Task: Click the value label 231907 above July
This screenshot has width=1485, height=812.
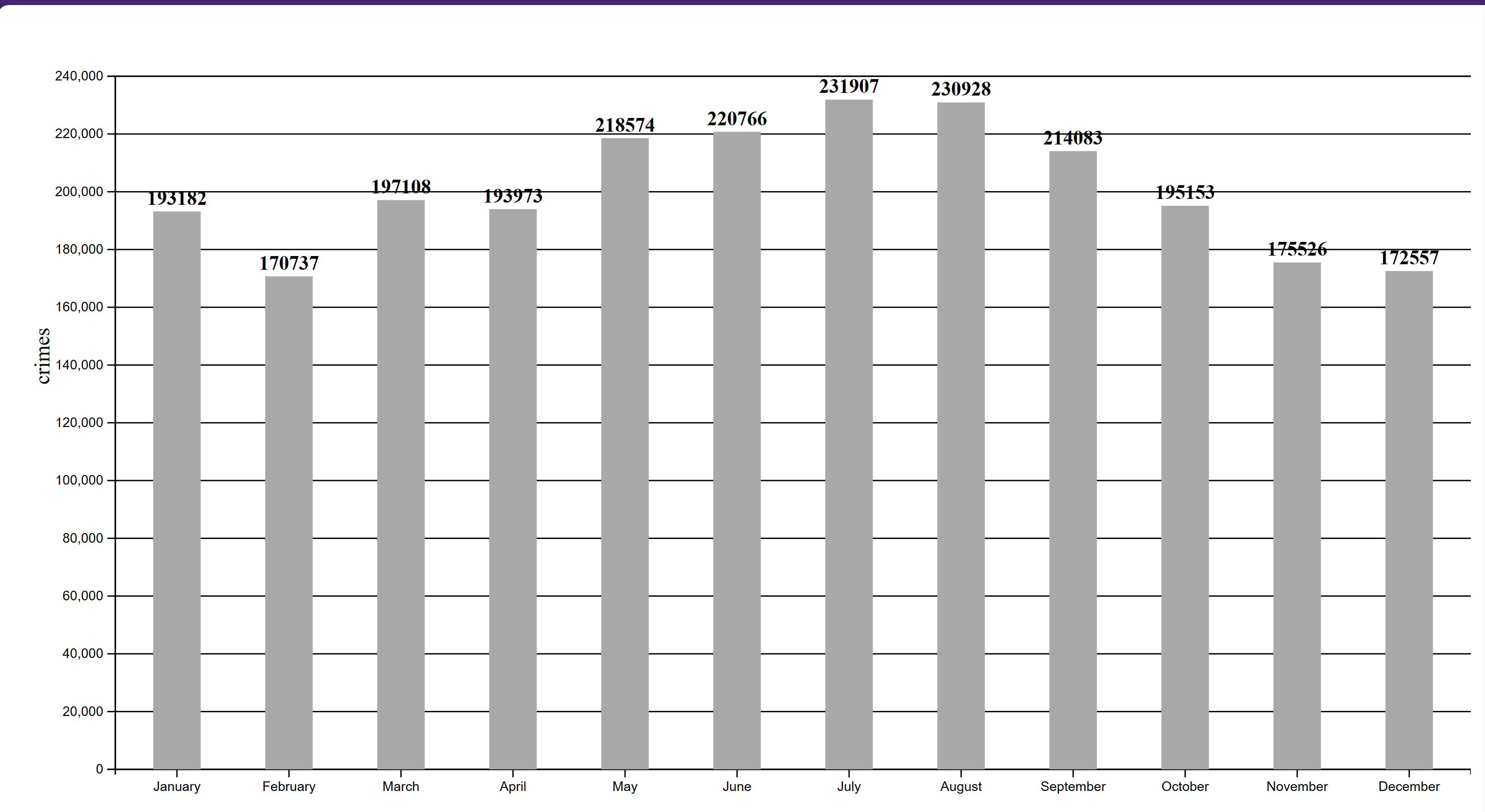Action: pyautogui.click(x=850, y=86)
